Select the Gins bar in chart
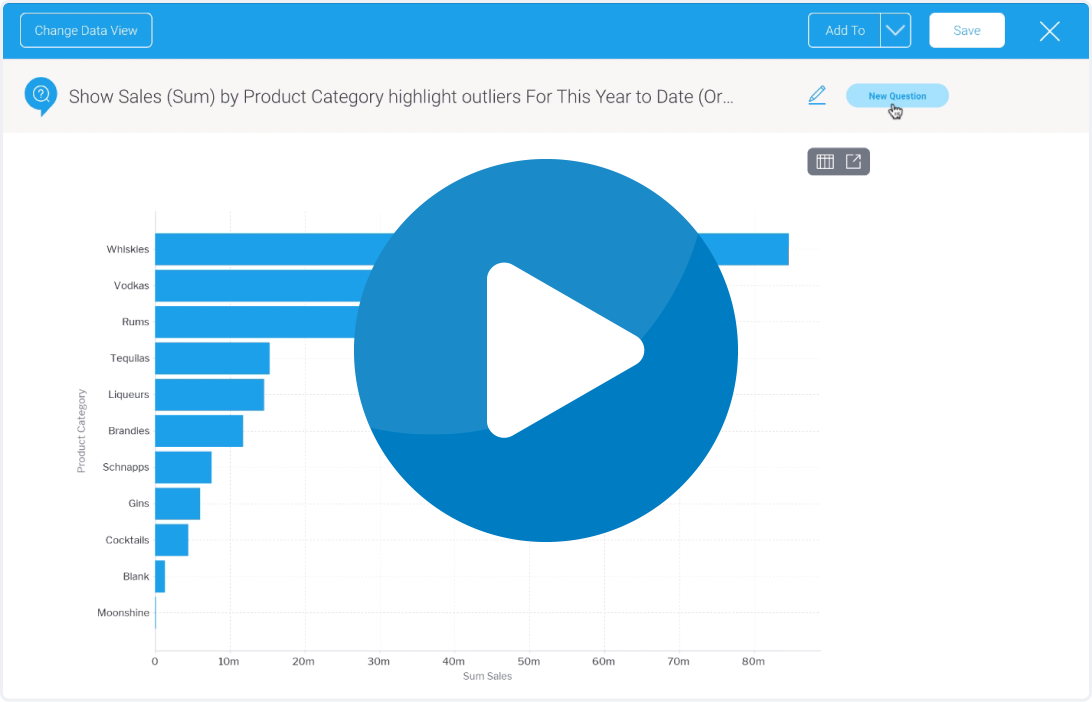The height and width of the screenshot is (702, 1092). [178, 504]
